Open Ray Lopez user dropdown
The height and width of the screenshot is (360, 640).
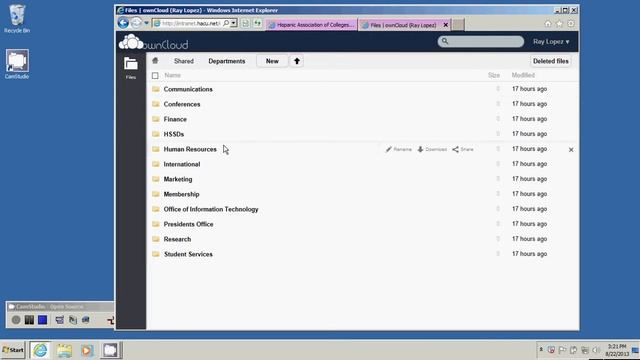pyautogui.click(x=551, y=42)
